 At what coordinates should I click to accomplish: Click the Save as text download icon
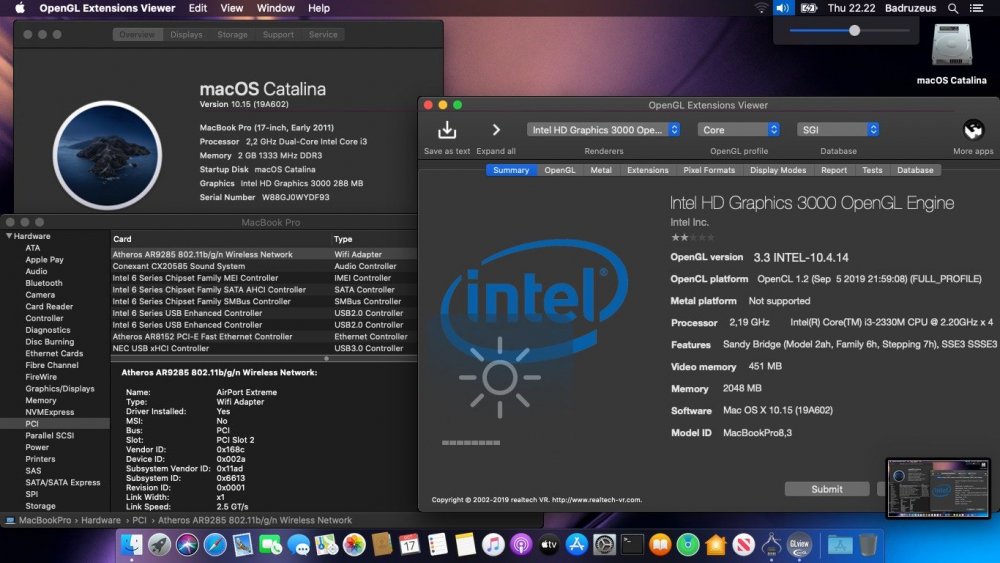[x=447, y=130]
